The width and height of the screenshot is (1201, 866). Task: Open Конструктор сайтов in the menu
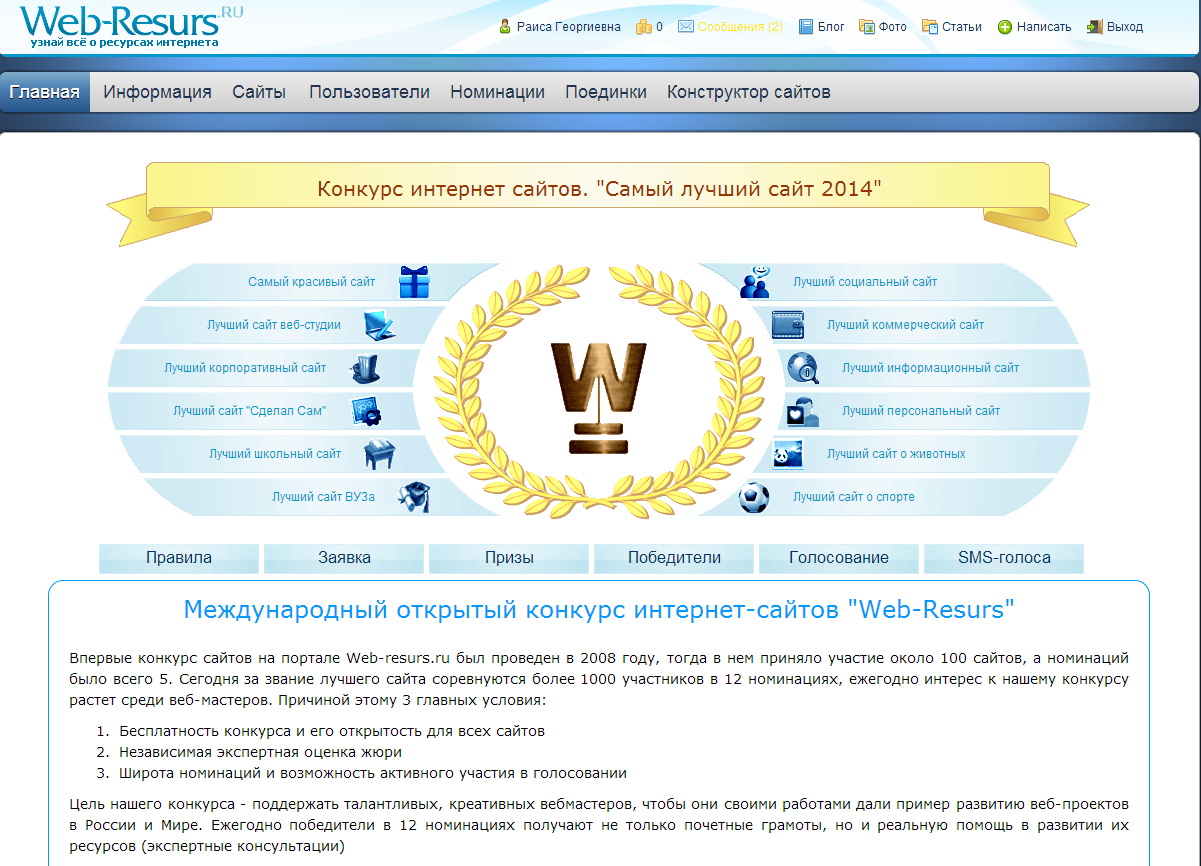click(749, 92)
